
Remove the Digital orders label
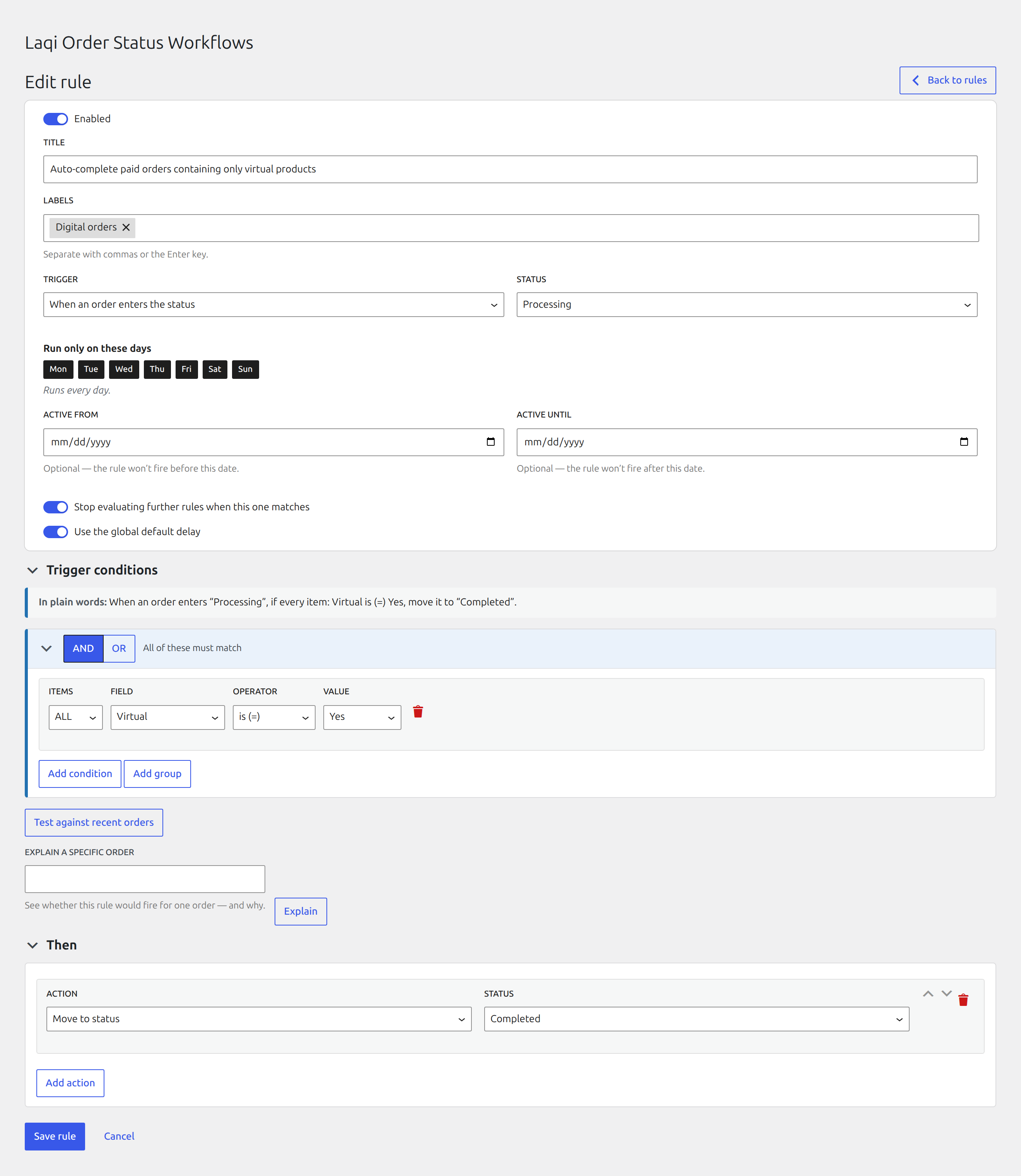click(126, 227)
